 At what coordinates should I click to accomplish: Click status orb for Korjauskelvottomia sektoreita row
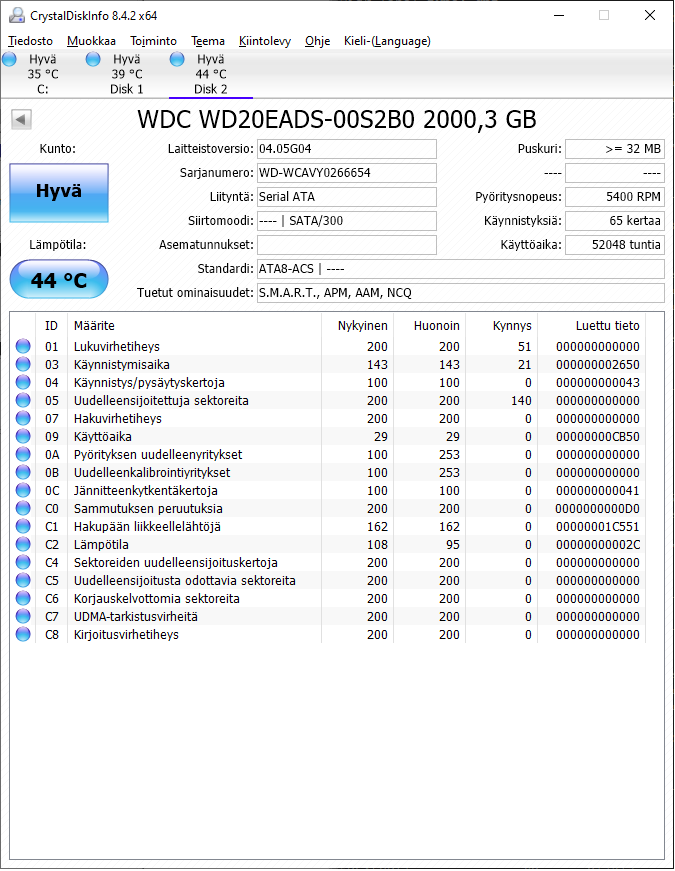tap(23, 598)
